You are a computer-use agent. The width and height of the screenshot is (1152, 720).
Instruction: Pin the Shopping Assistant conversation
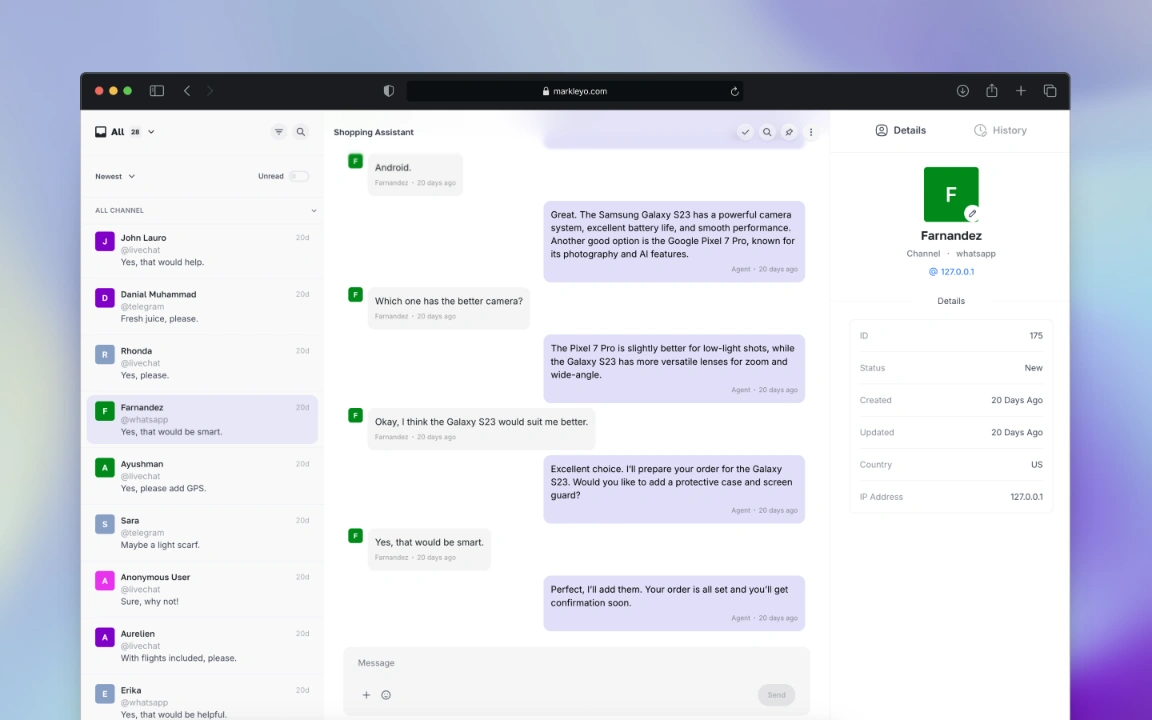point(789,131)
